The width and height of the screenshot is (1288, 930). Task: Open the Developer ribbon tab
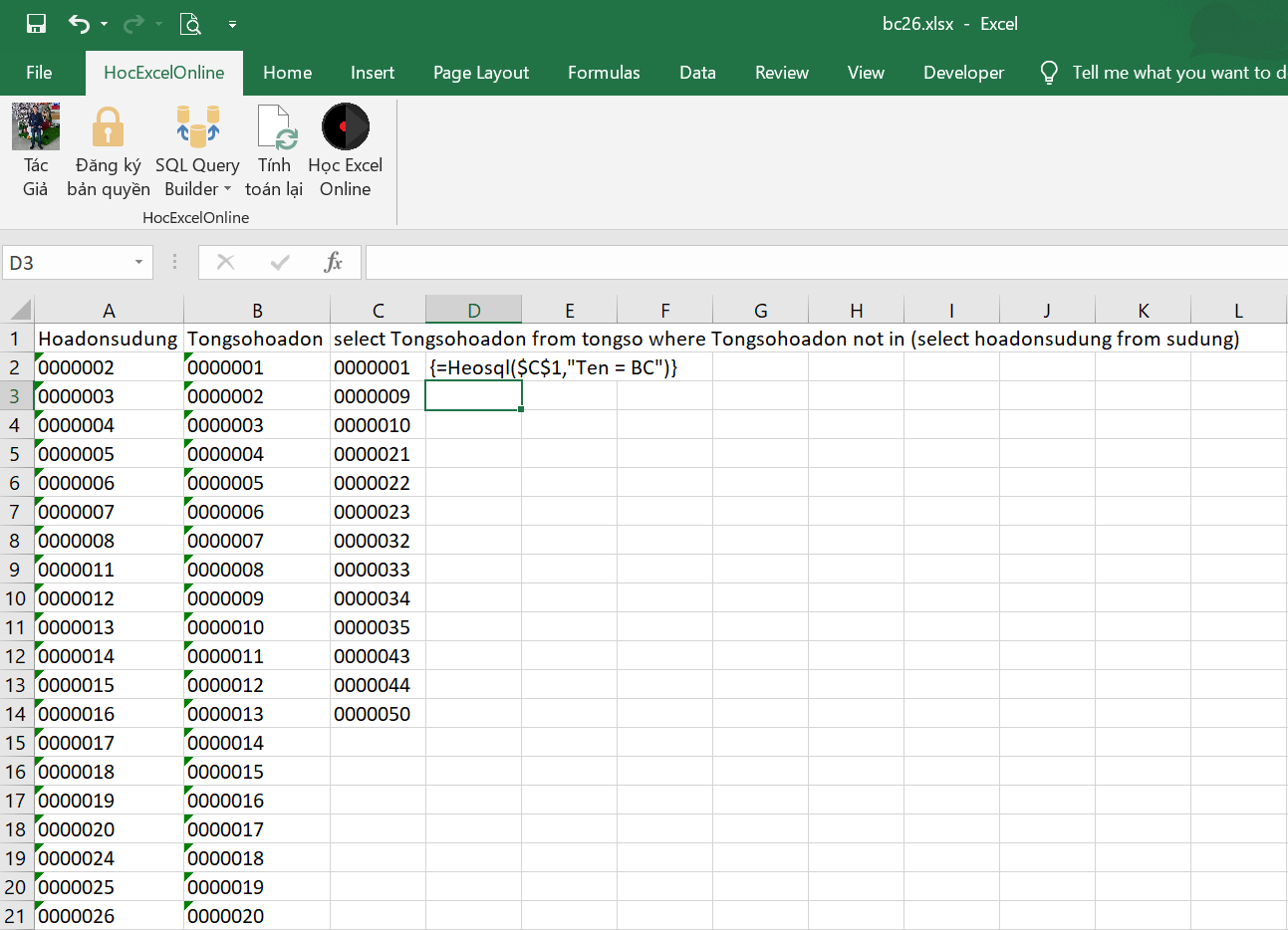point(963,73)
